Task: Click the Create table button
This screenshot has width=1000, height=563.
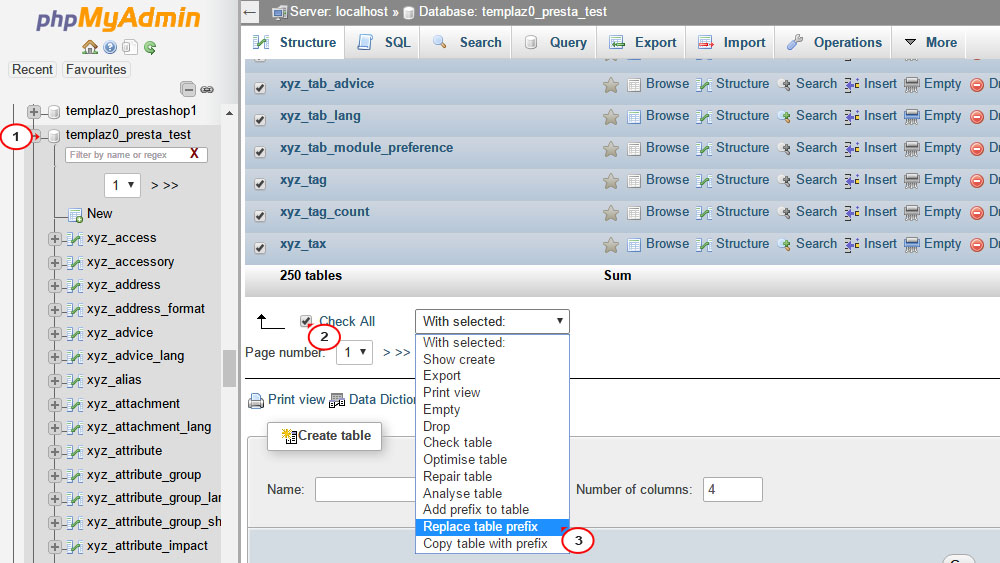Action: point(325,436)
